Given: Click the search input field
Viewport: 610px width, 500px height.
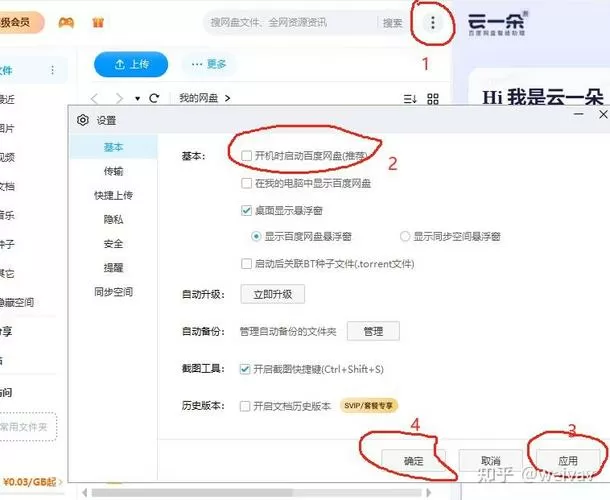Looking at the screenshot, I should click(292, 23).
